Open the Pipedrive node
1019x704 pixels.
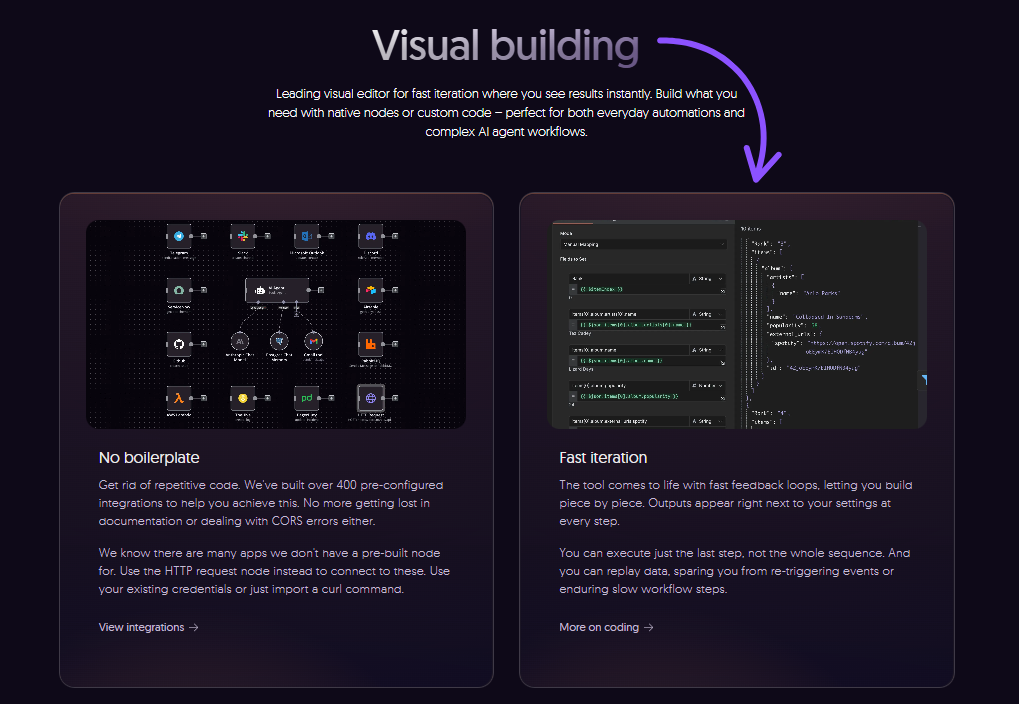click(307, 397)
